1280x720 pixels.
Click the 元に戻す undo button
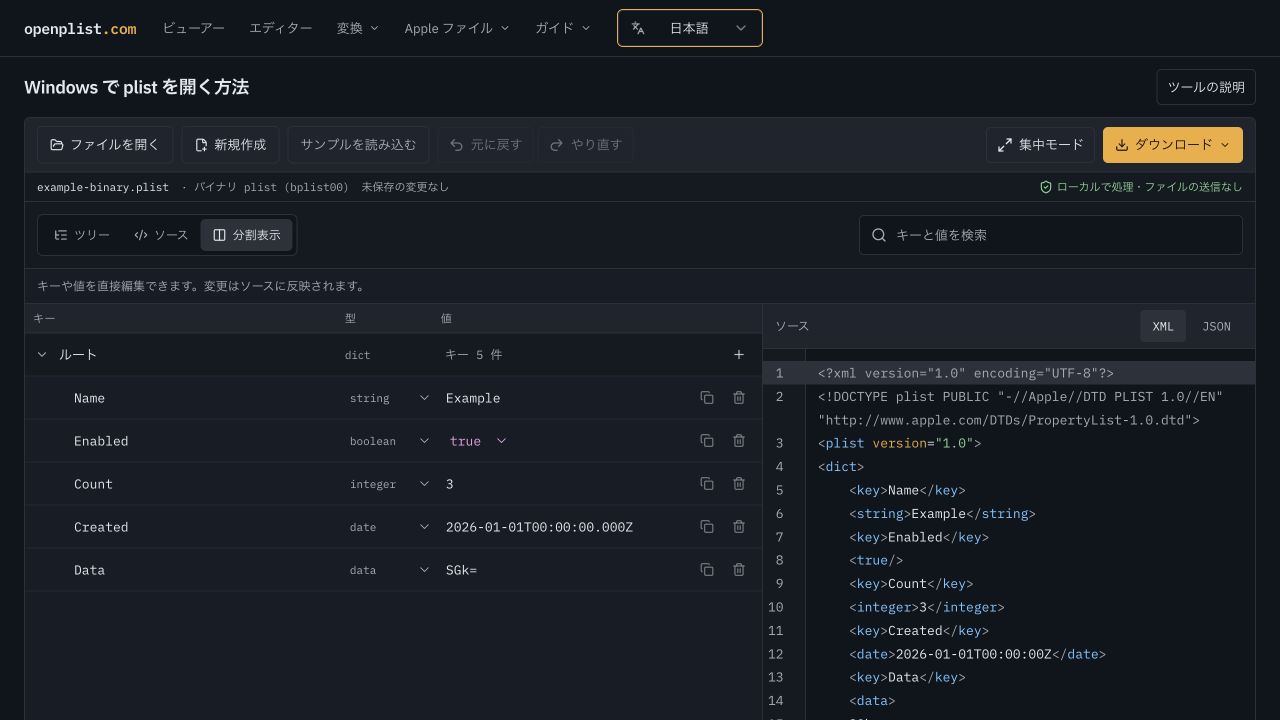click(x=486, y=145)
